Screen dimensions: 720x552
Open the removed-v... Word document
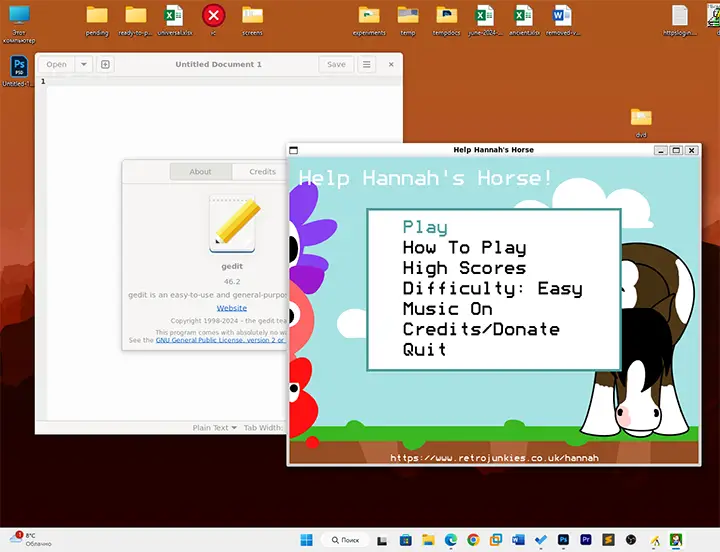click(x=562, y=21)
